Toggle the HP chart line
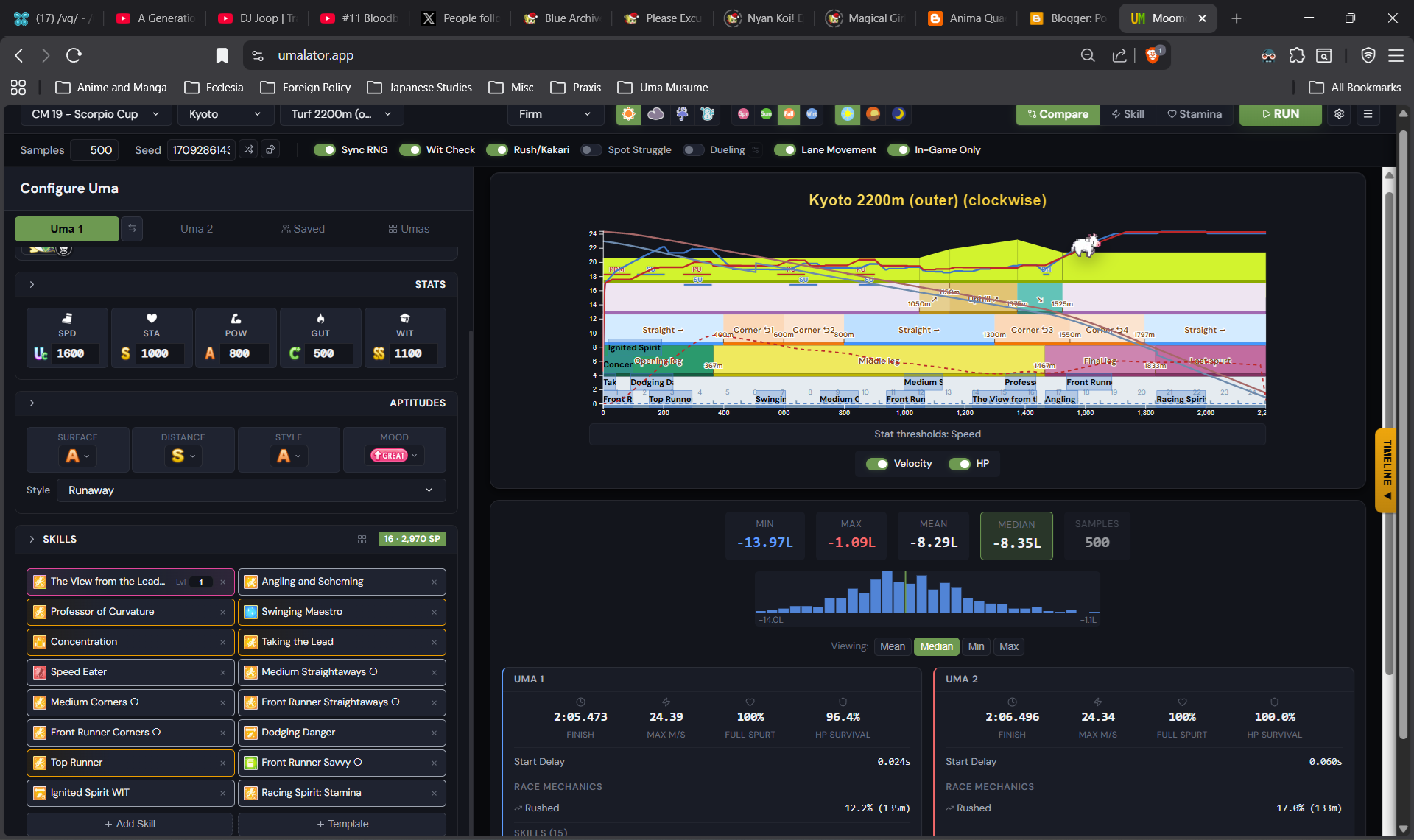This screenshot has height=840, width=1414. [x=959, y=464]
